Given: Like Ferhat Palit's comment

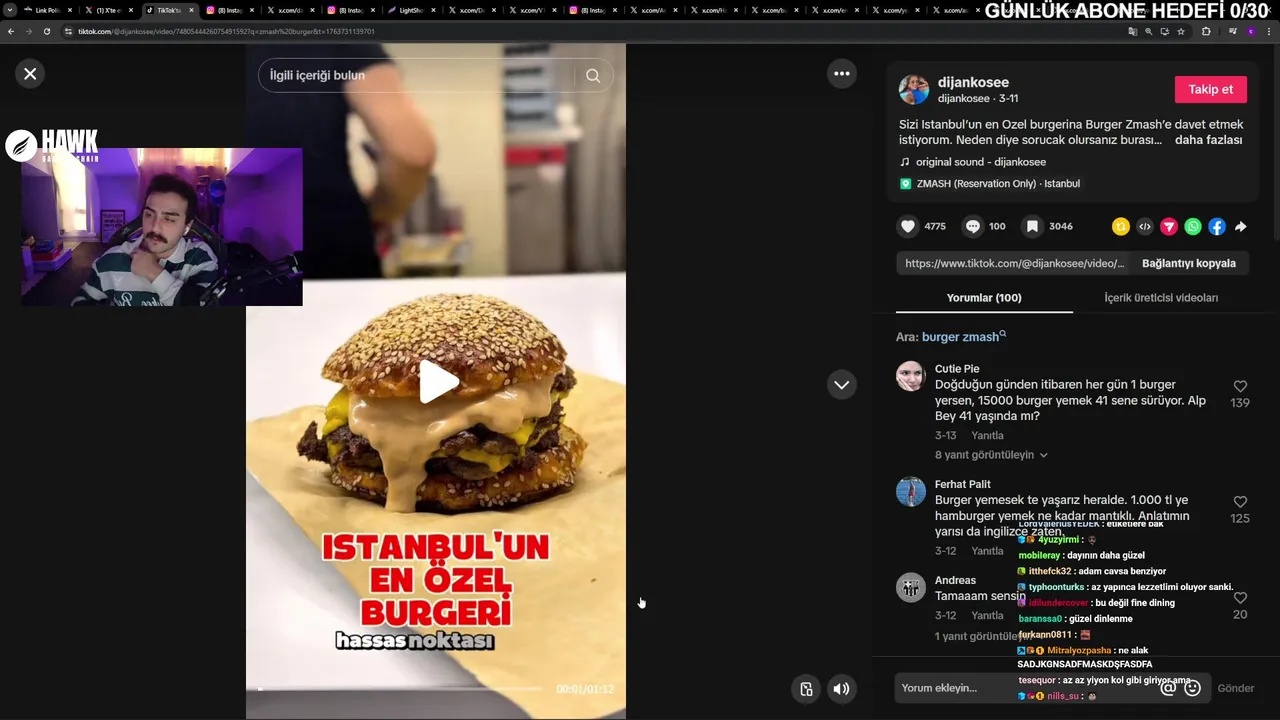Looking at the screenshot, I should pyautogui.click(x=1240, y=502).
